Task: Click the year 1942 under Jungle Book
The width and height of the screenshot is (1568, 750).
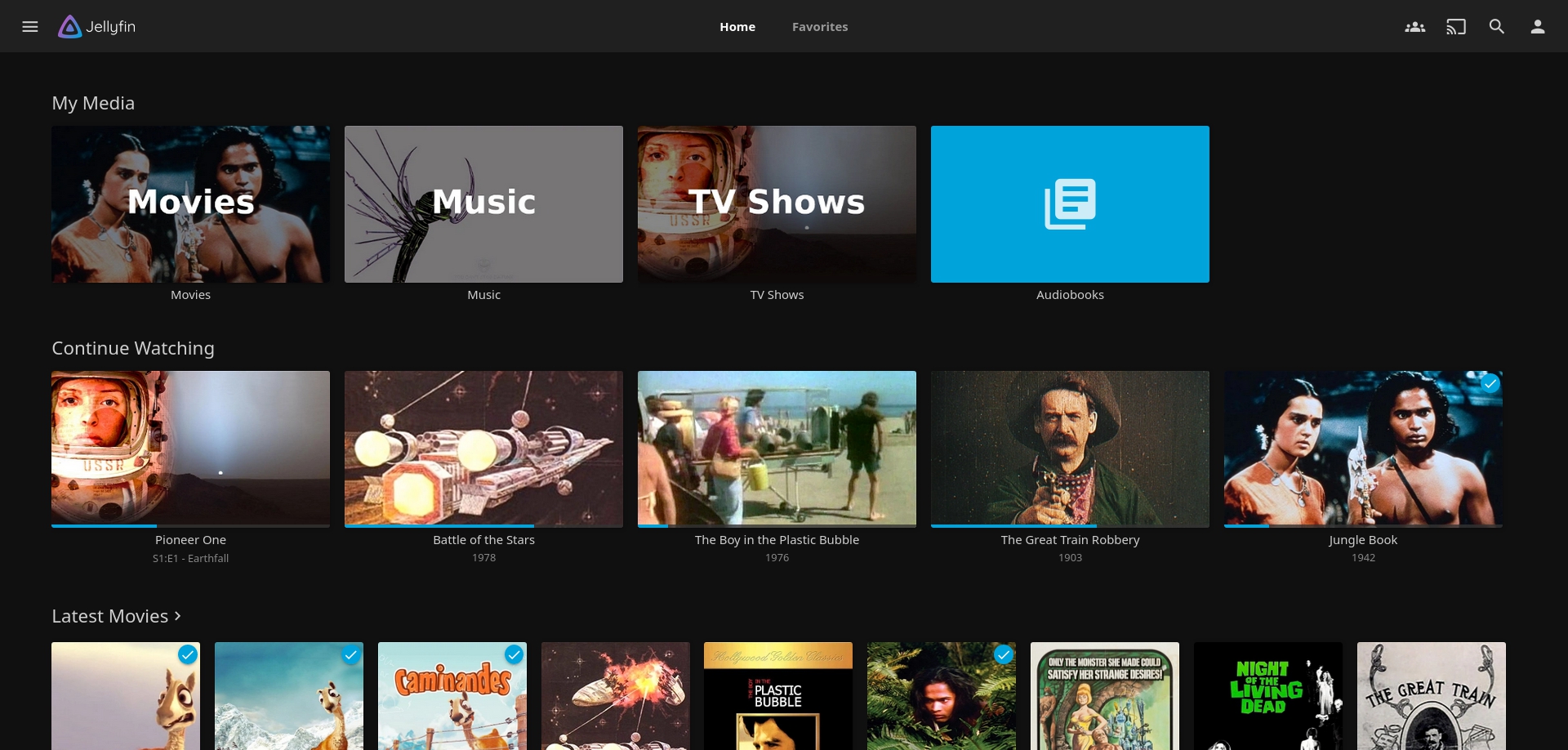Action: (1363, 558)
